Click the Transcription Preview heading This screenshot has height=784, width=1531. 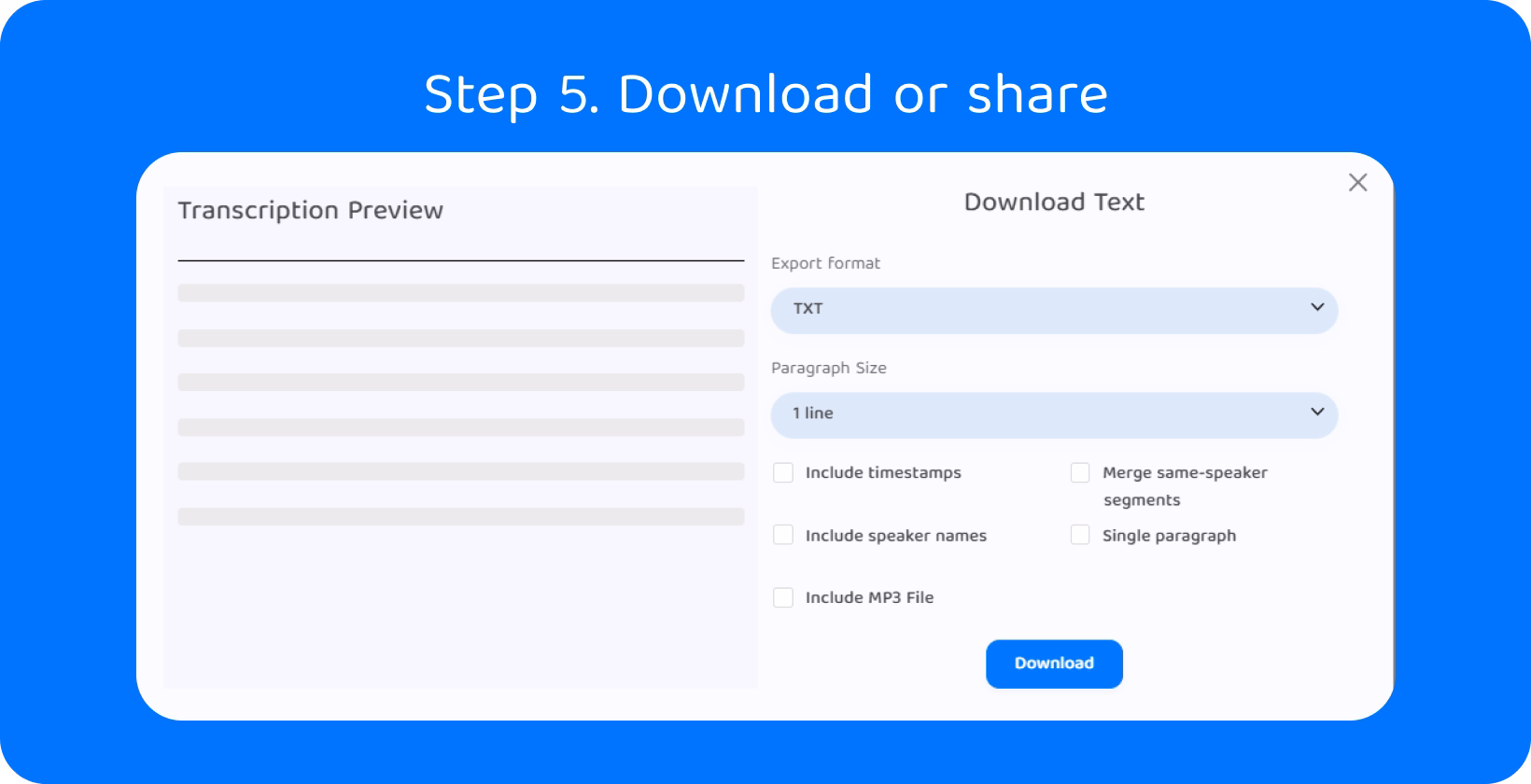click(310, 211)
